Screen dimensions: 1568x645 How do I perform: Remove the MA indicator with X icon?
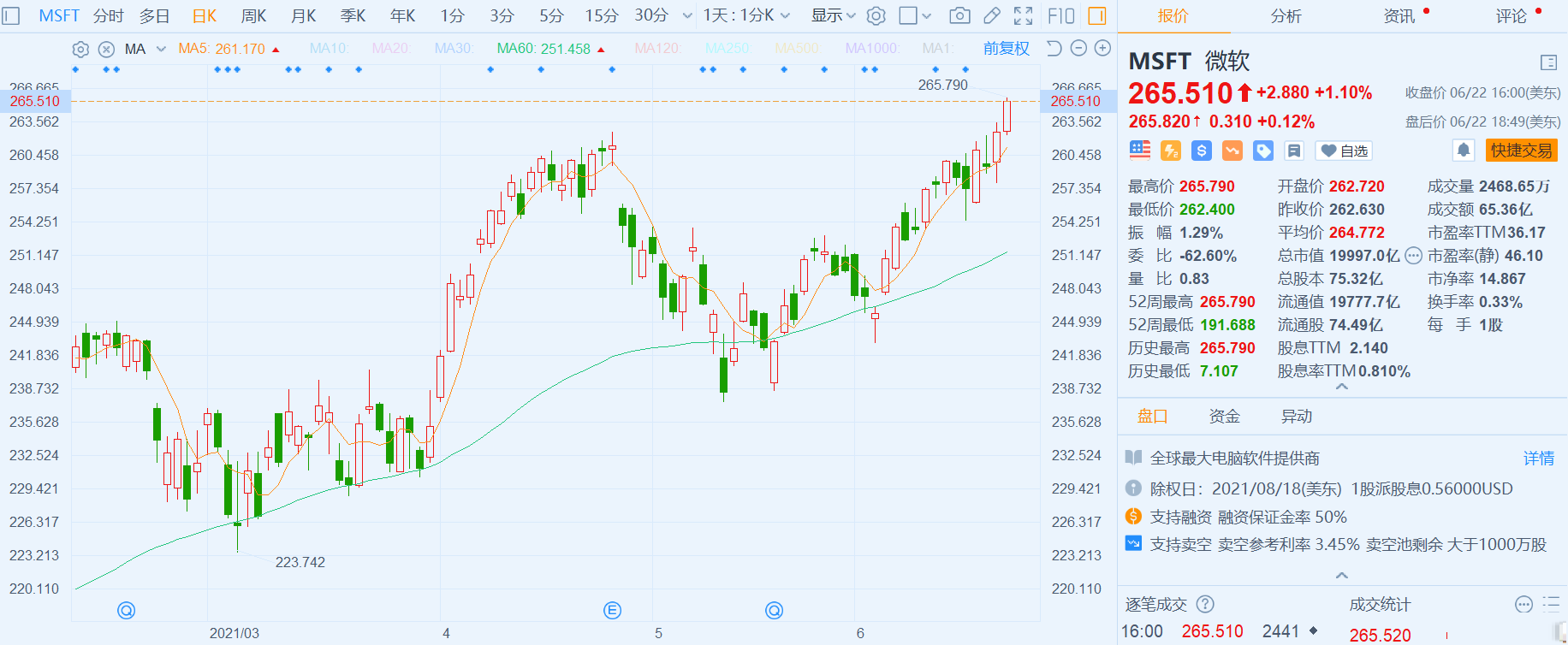point(106,50)
